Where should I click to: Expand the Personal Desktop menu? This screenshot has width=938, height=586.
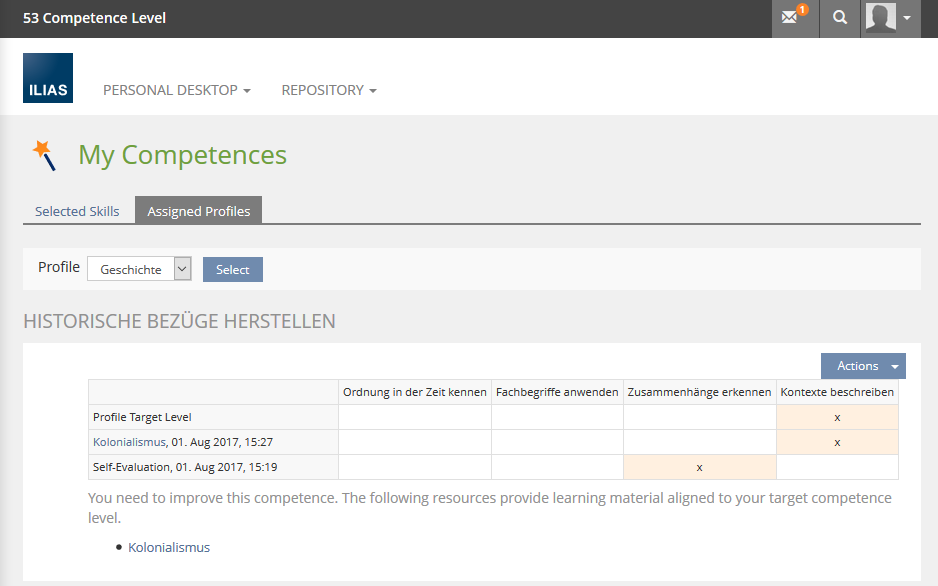[x=176, y=90]
